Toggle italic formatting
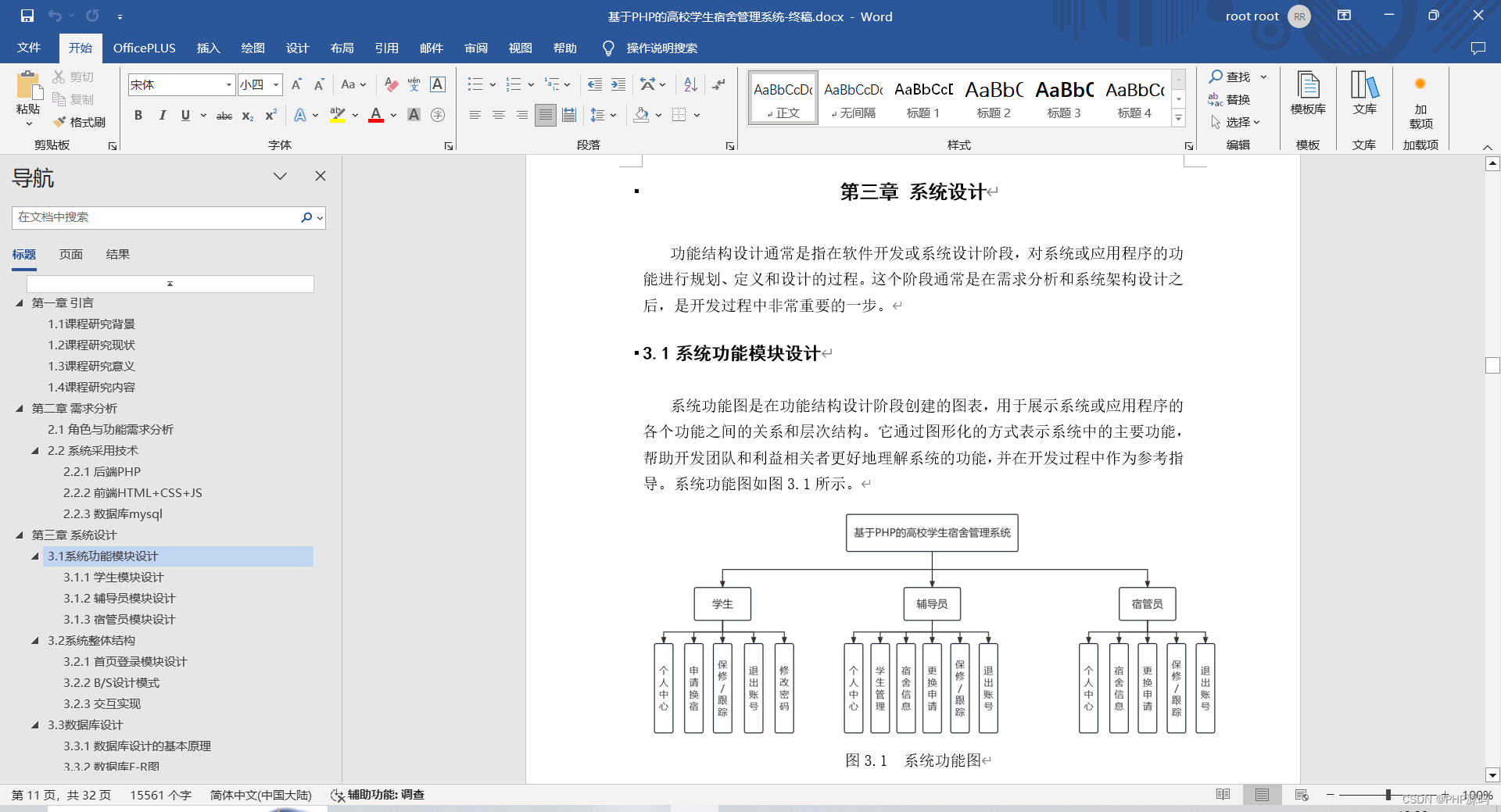The height and width of the screenshot is (812, 1501). pyautogui.click(x=162, y=115)
